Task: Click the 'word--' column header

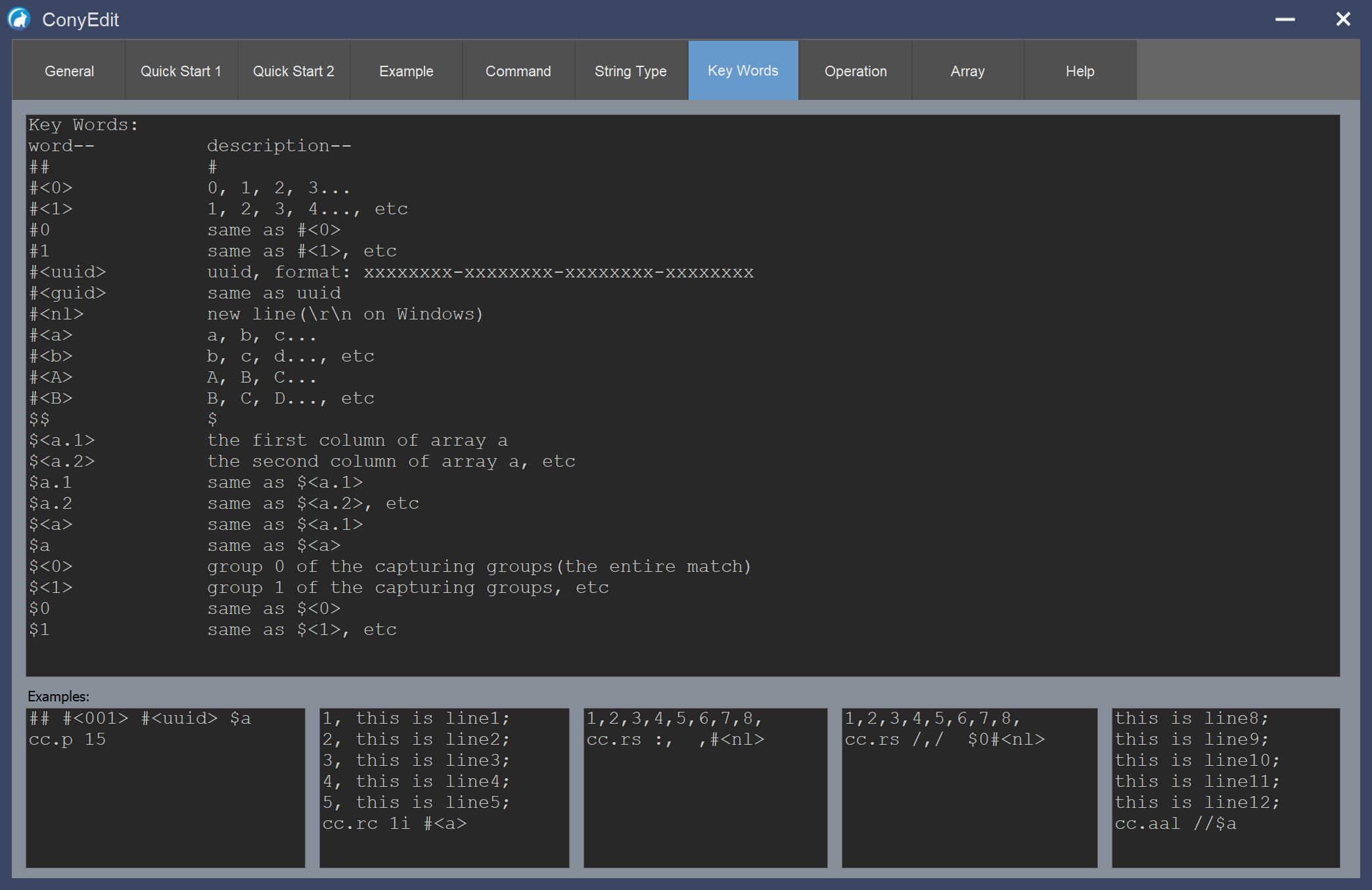Action: point(62,145)
